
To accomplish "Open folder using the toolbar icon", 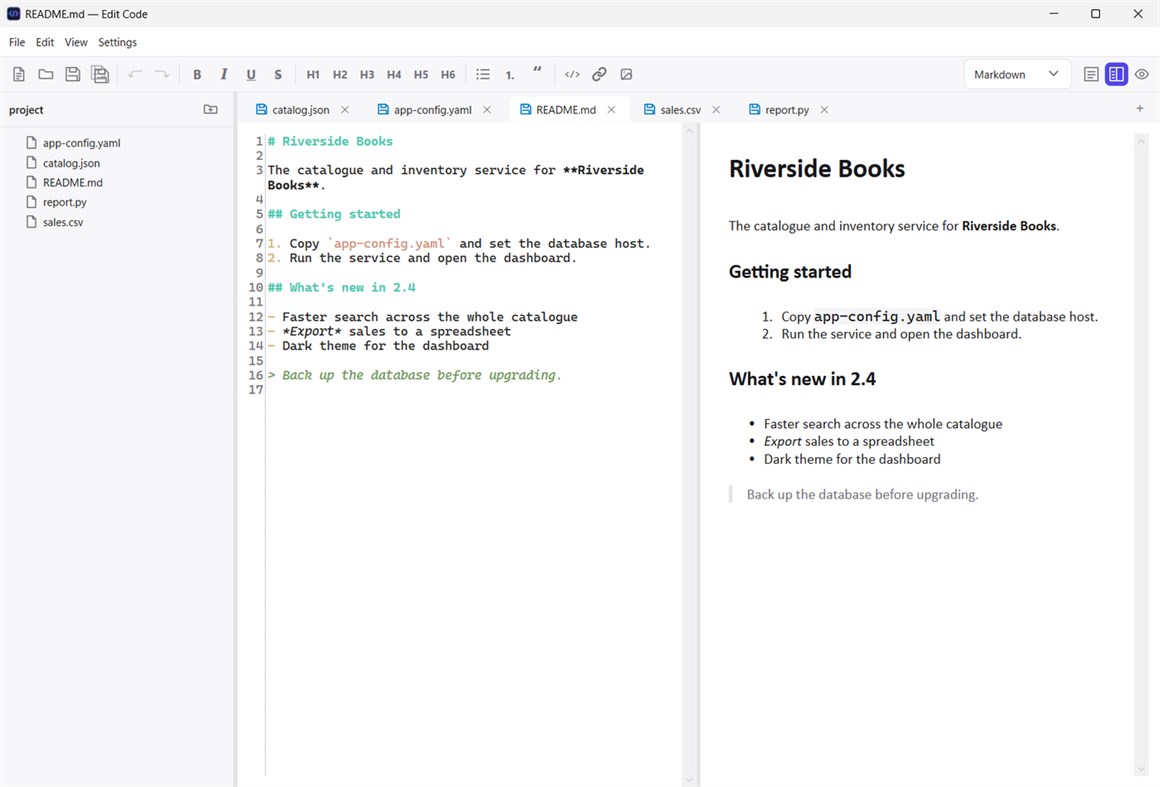I will [x=46, y=74].
